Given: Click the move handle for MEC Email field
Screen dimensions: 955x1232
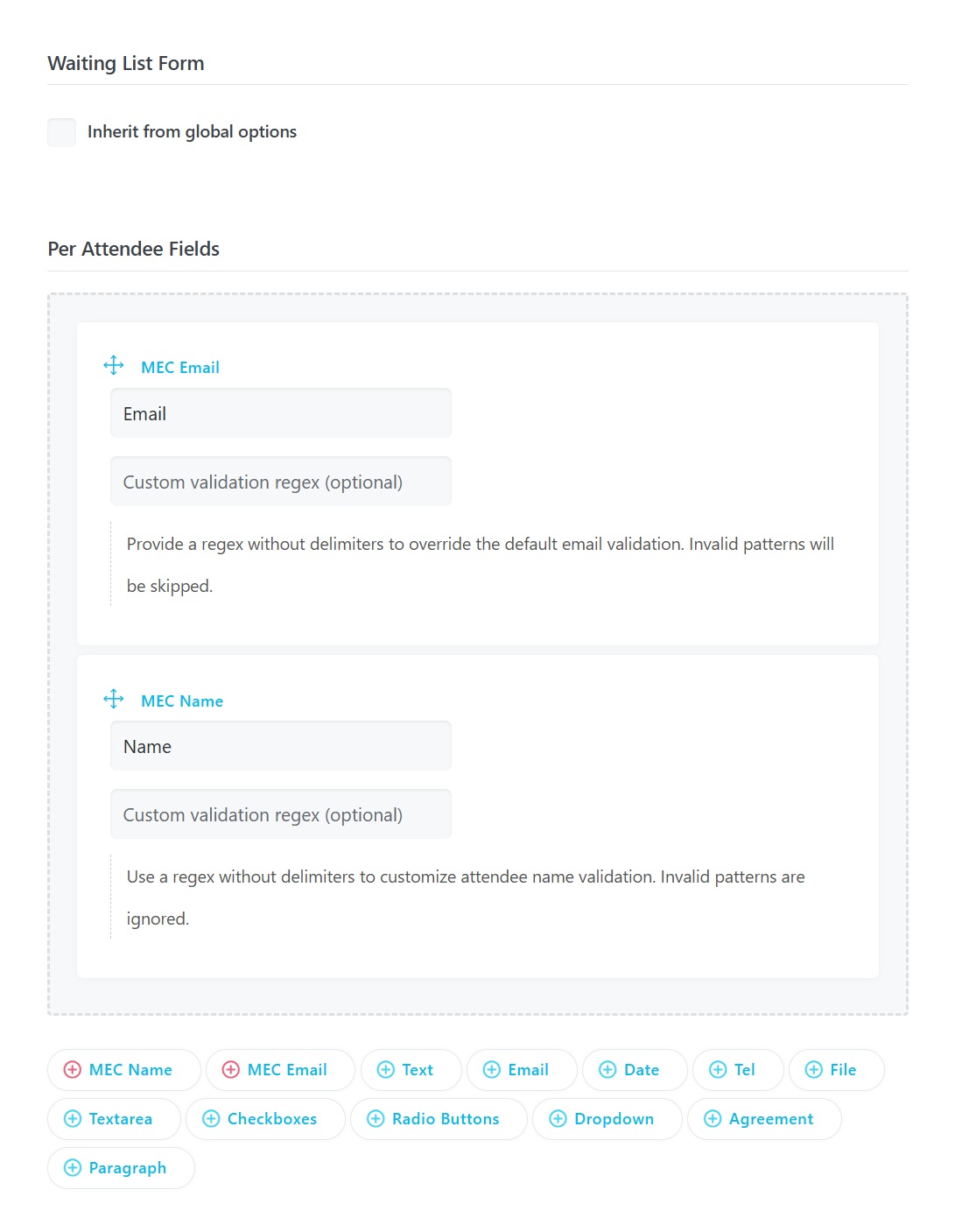Looking at the screenshot, I should (x=114, y=364).
